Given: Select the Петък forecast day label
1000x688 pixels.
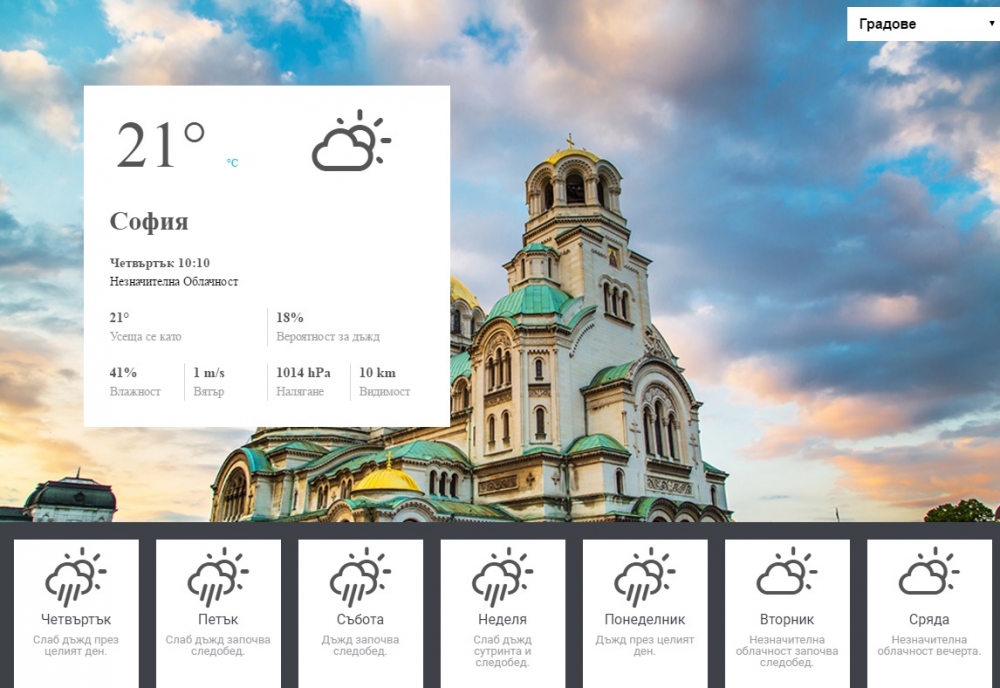Looking at the screenshot, I should coord(218,619).
